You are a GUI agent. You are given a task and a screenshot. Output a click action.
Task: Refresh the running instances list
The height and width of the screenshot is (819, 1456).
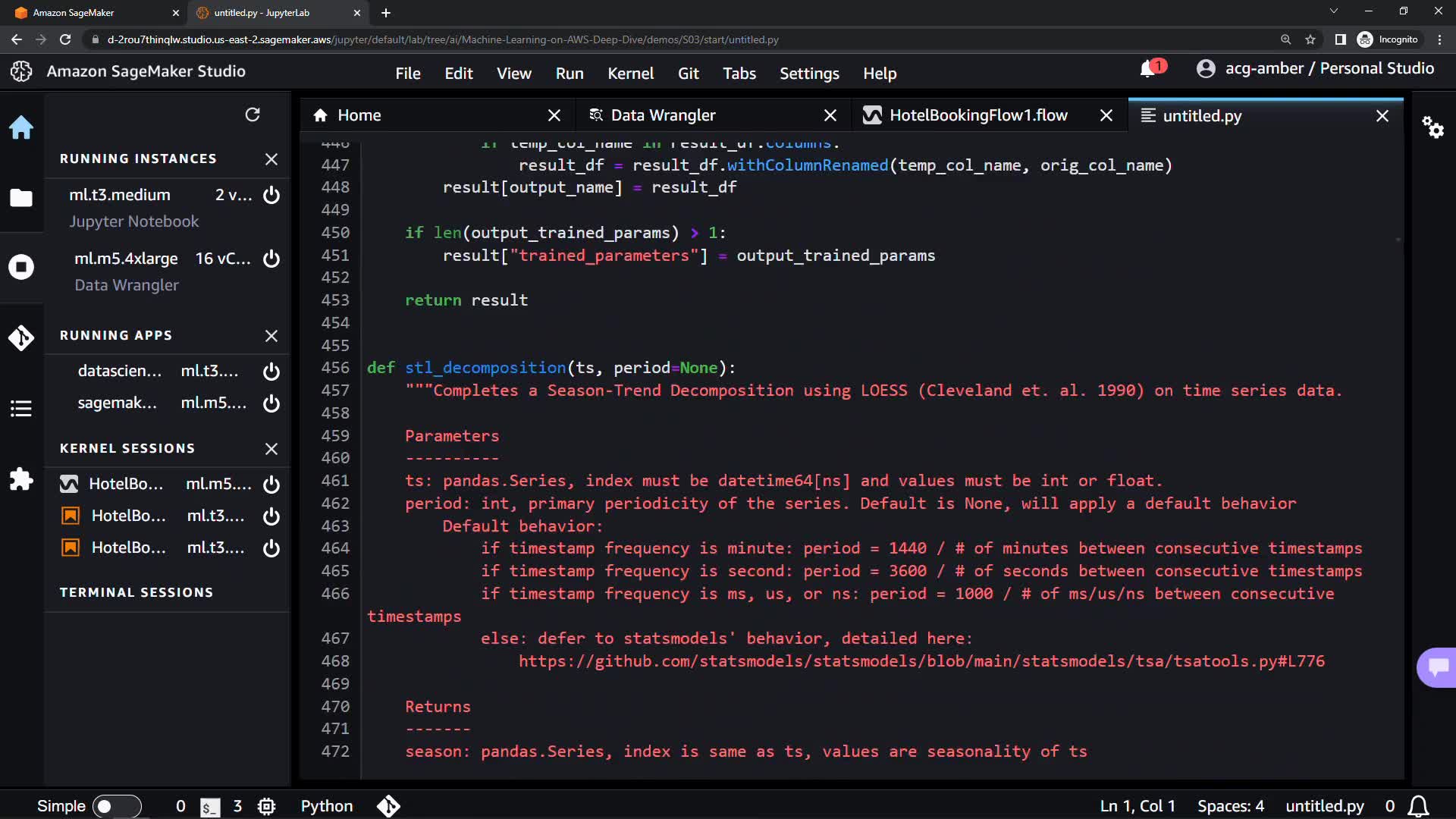point(253,115)
